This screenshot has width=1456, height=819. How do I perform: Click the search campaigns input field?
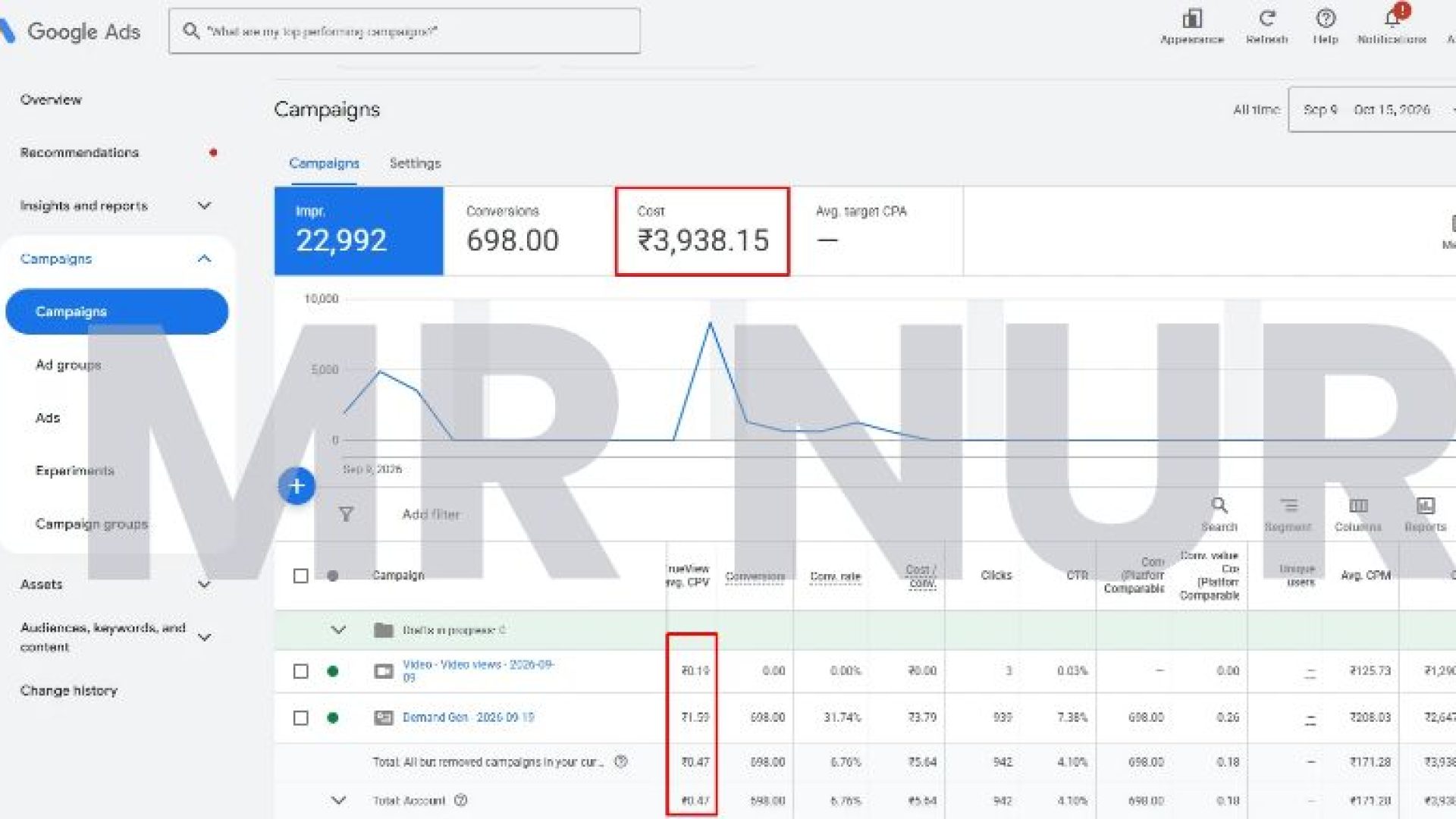pos(404,31)
